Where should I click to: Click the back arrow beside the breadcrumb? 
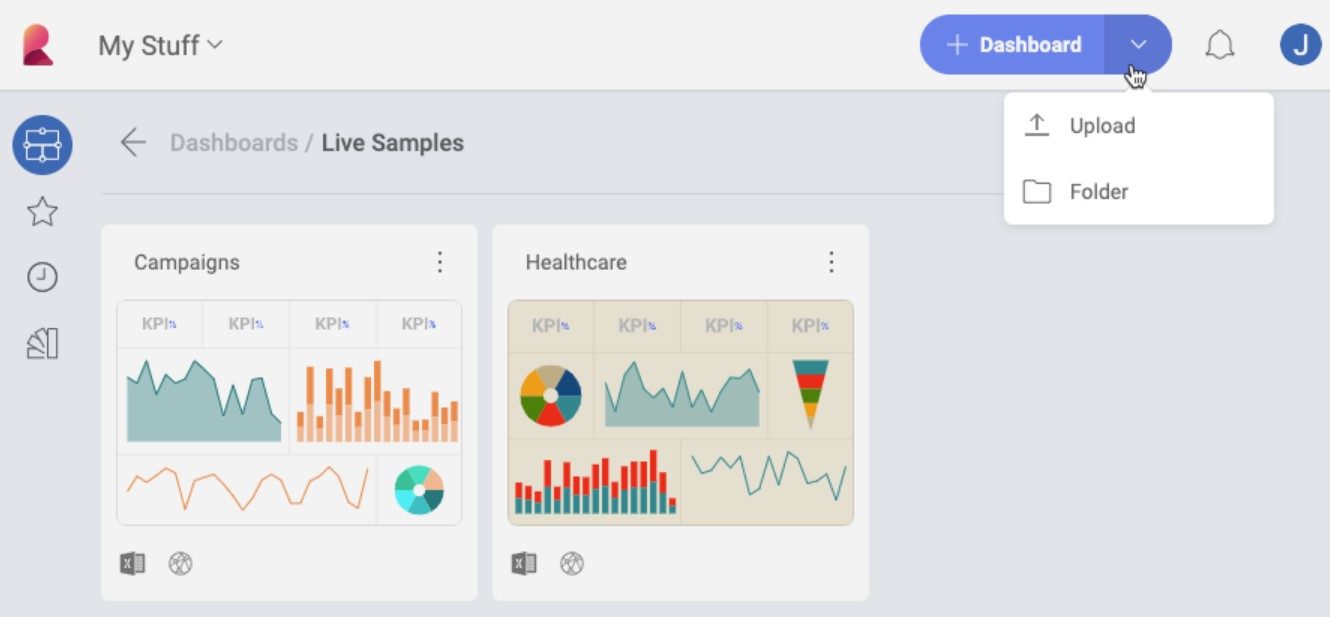[x=133, y=143]
